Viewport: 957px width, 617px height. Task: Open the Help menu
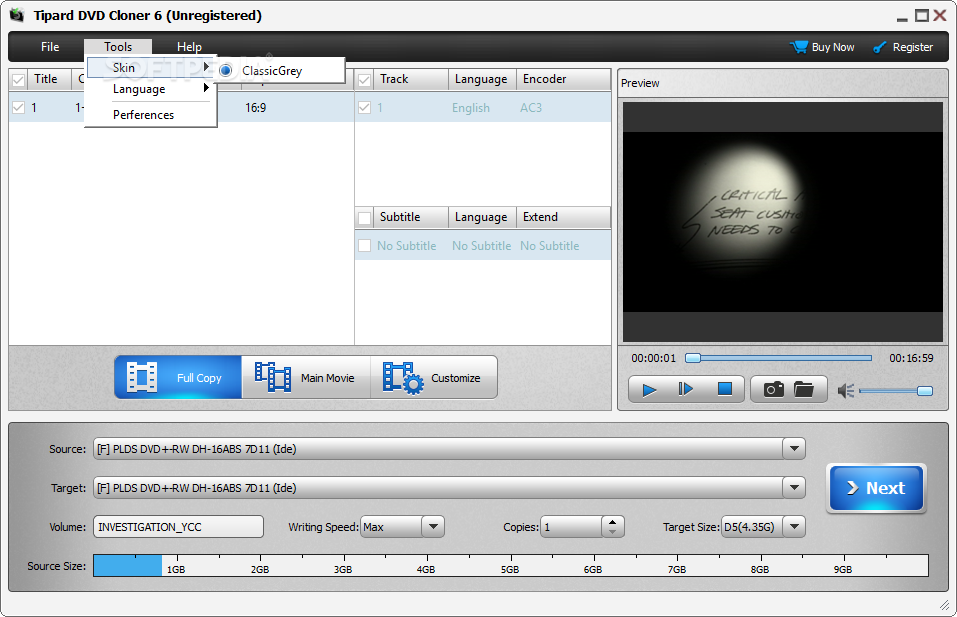point(189,46)
